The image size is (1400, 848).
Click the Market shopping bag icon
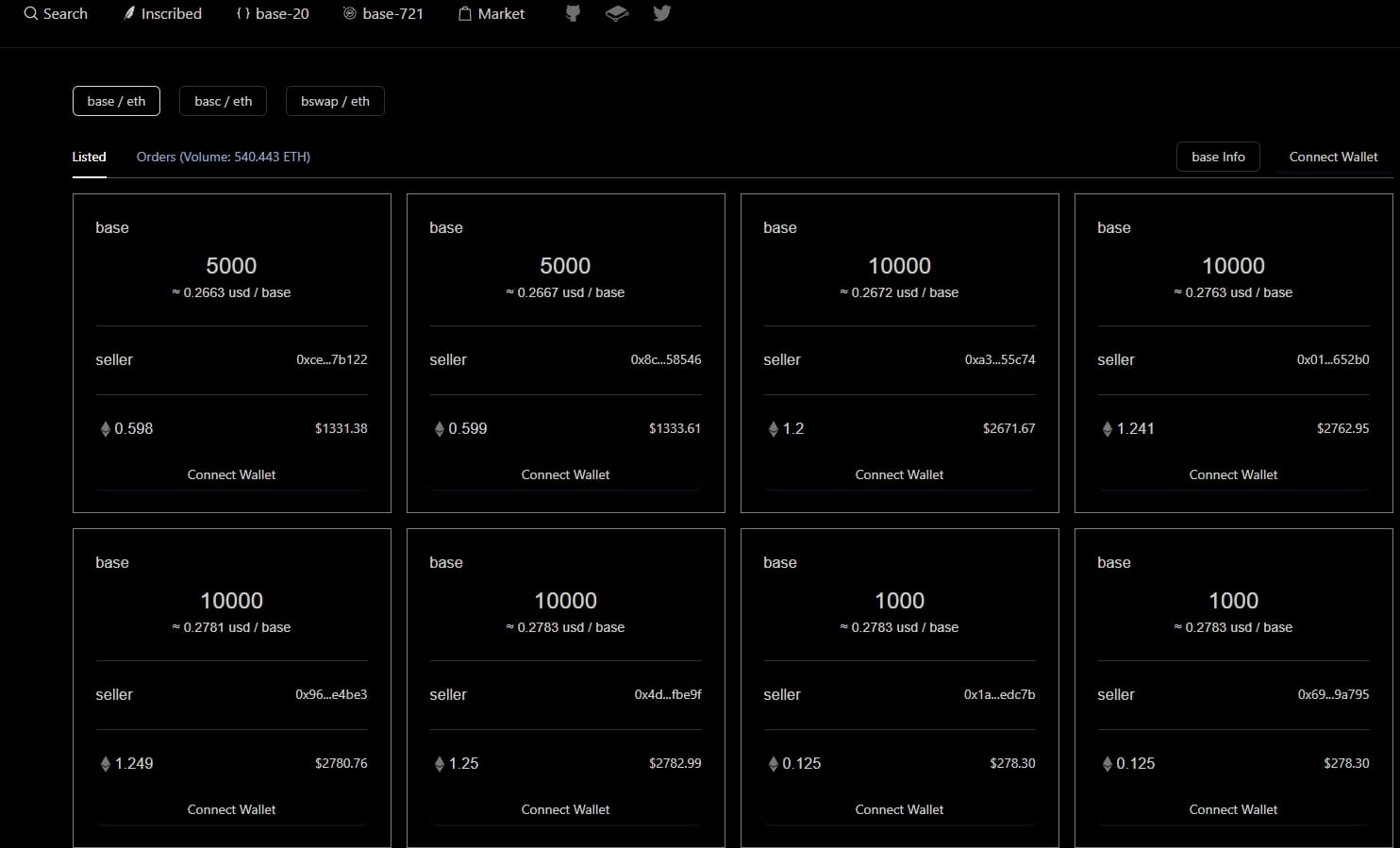(x=465, y=14)
